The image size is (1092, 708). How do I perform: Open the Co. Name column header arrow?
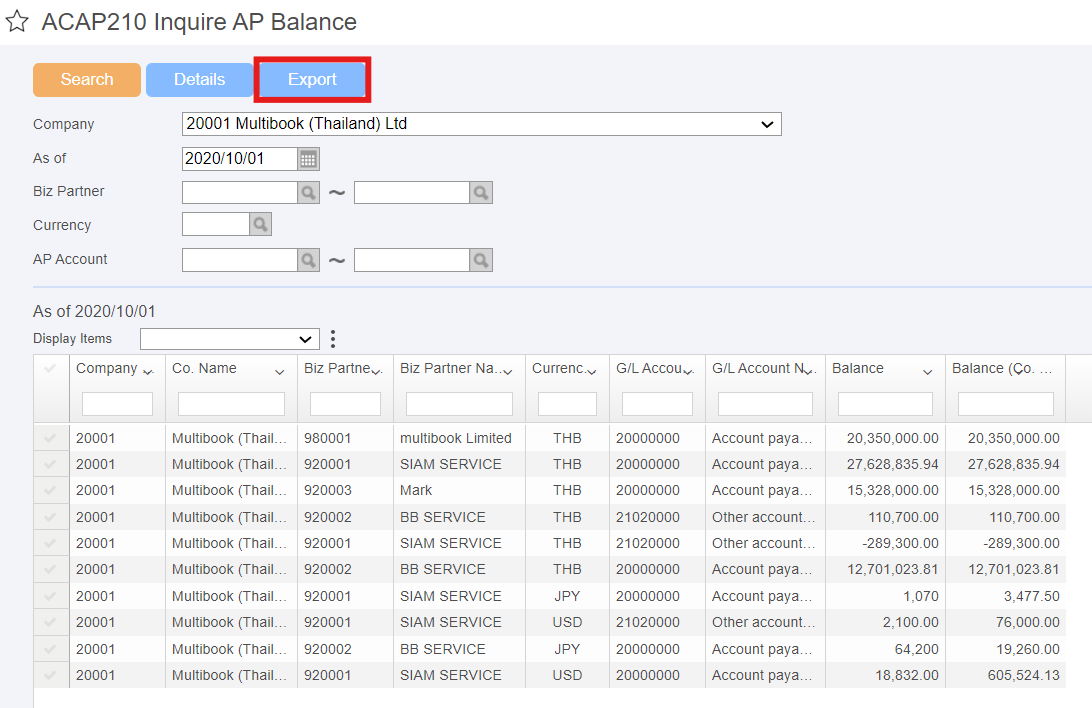(279, 372)
